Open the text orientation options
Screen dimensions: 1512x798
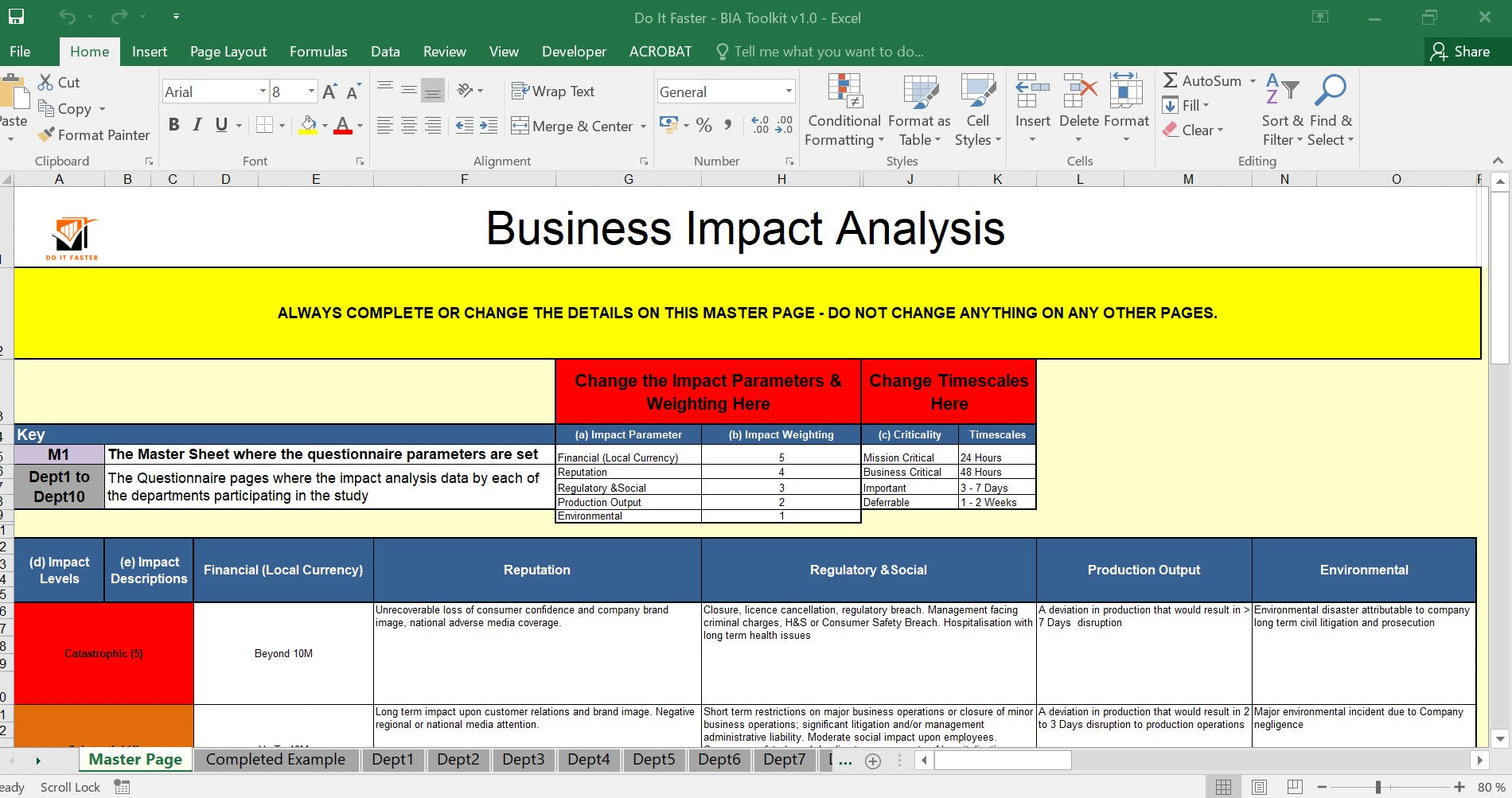pos(470,90)
